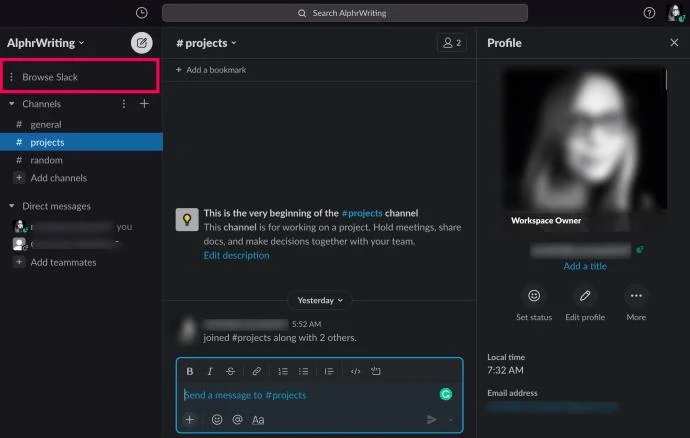Click the blurred email address link
Screen dimensions: 690x438
click(553, 407)
